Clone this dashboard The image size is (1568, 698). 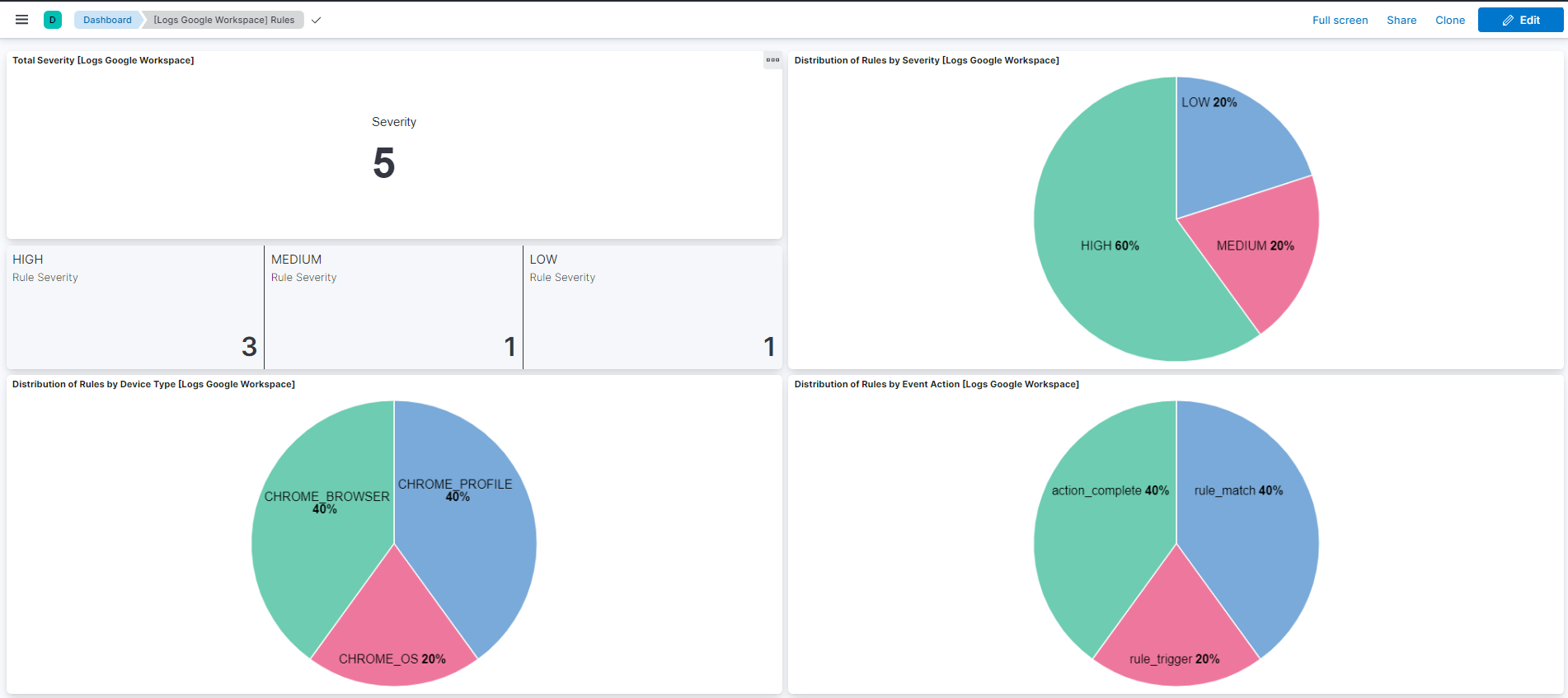pyautogui.click(x=1449, y=20)
